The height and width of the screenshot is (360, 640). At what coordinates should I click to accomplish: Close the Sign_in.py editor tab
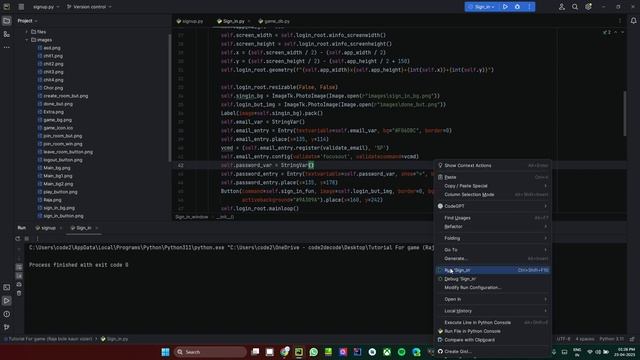(x=249, y=21)
